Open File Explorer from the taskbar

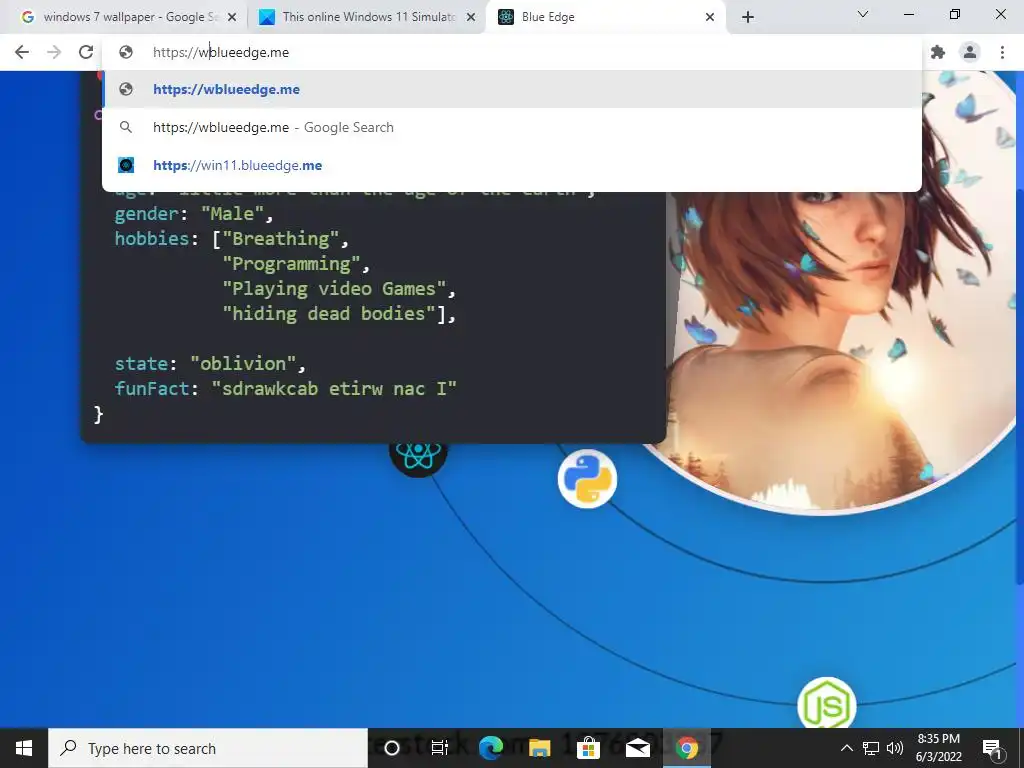click(x=540, y=748)
